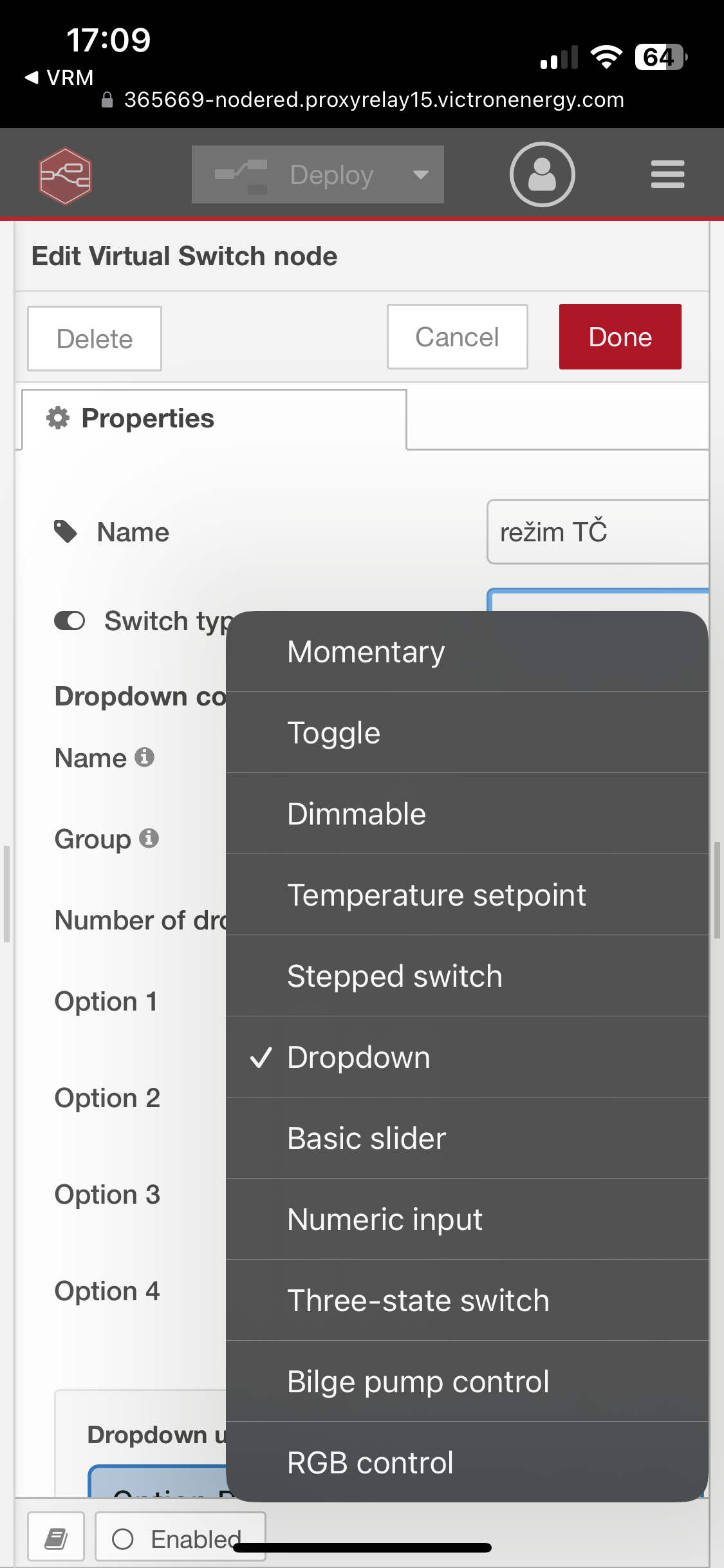Select Momentary from the list
724x1568 pixels.
click(x=467, y=651)
